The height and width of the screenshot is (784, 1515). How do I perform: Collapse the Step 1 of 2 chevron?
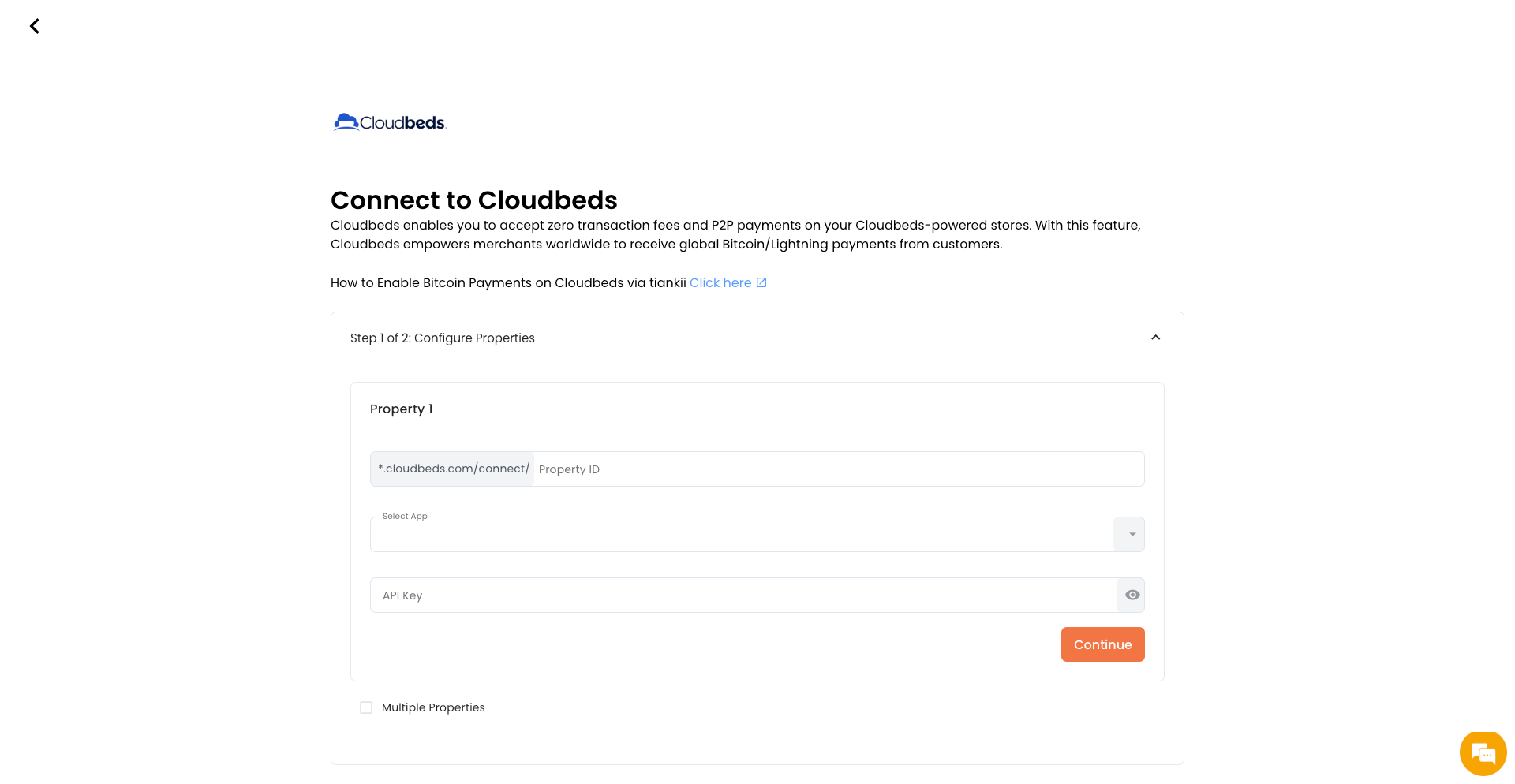point(1155,338)
